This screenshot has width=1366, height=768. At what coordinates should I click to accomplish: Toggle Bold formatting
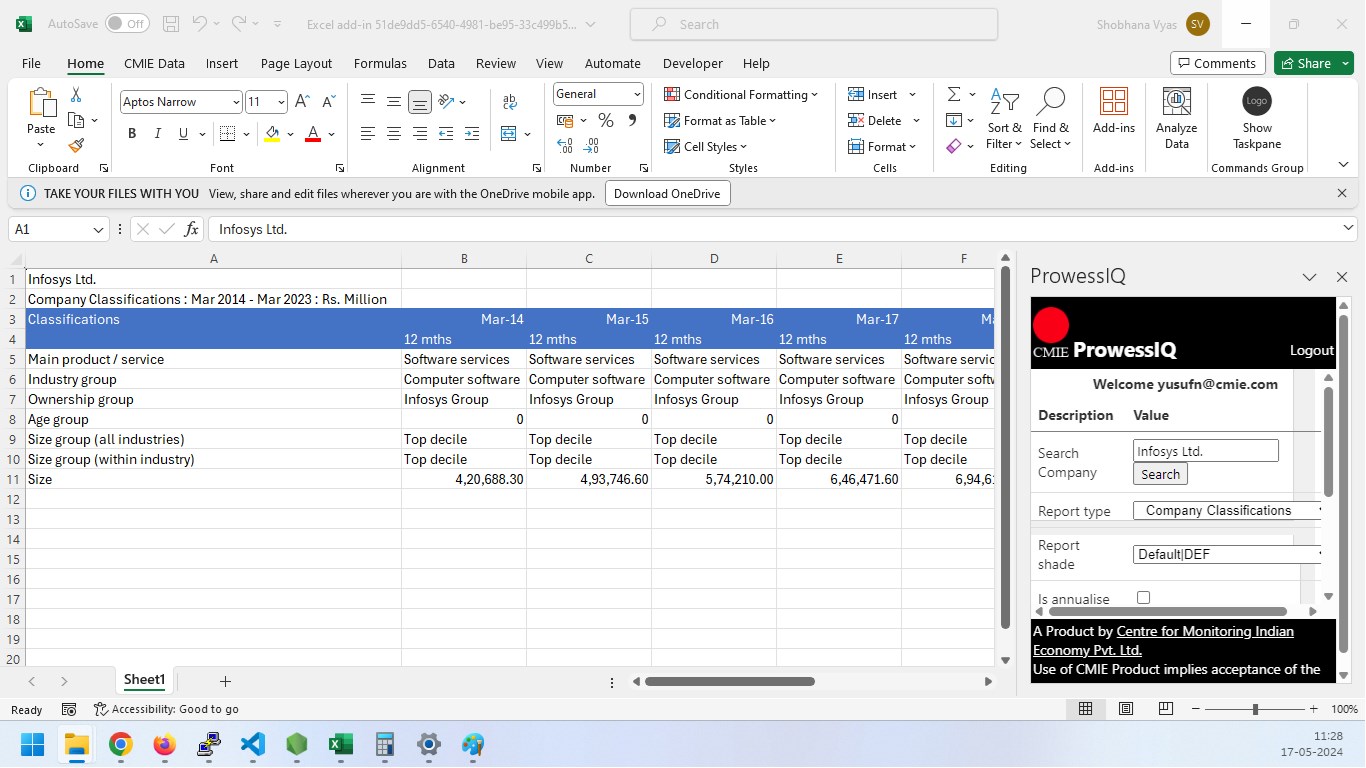tap(132, 134)
